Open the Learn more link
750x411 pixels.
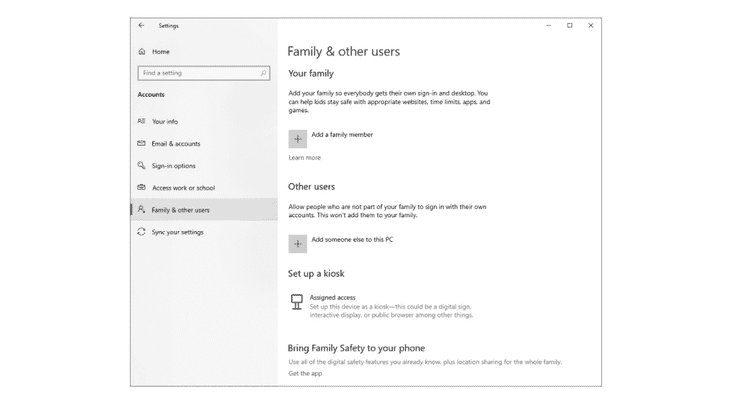[305, 157]
